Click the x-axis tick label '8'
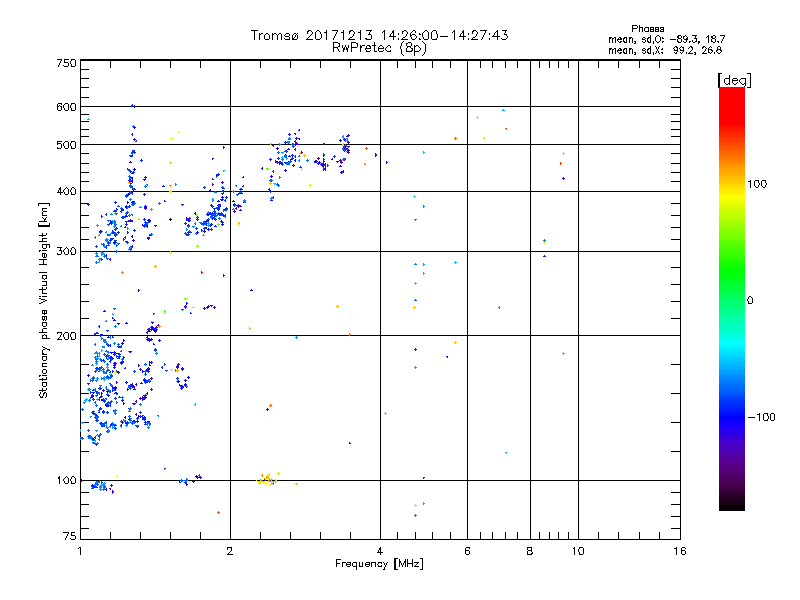Image resolution: width=800 pixels, height=600 pixels. tap(530, 551)
